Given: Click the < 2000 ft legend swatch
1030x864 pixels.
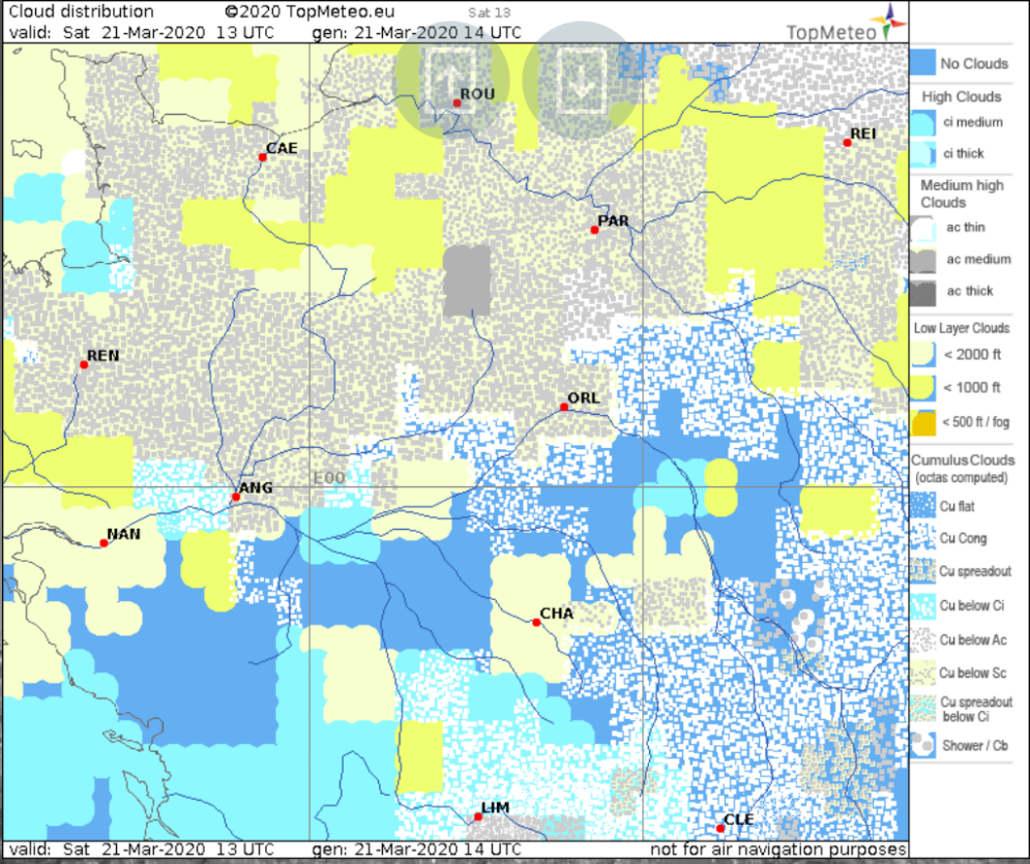Looking at the screenshot, I should [922, 355].
